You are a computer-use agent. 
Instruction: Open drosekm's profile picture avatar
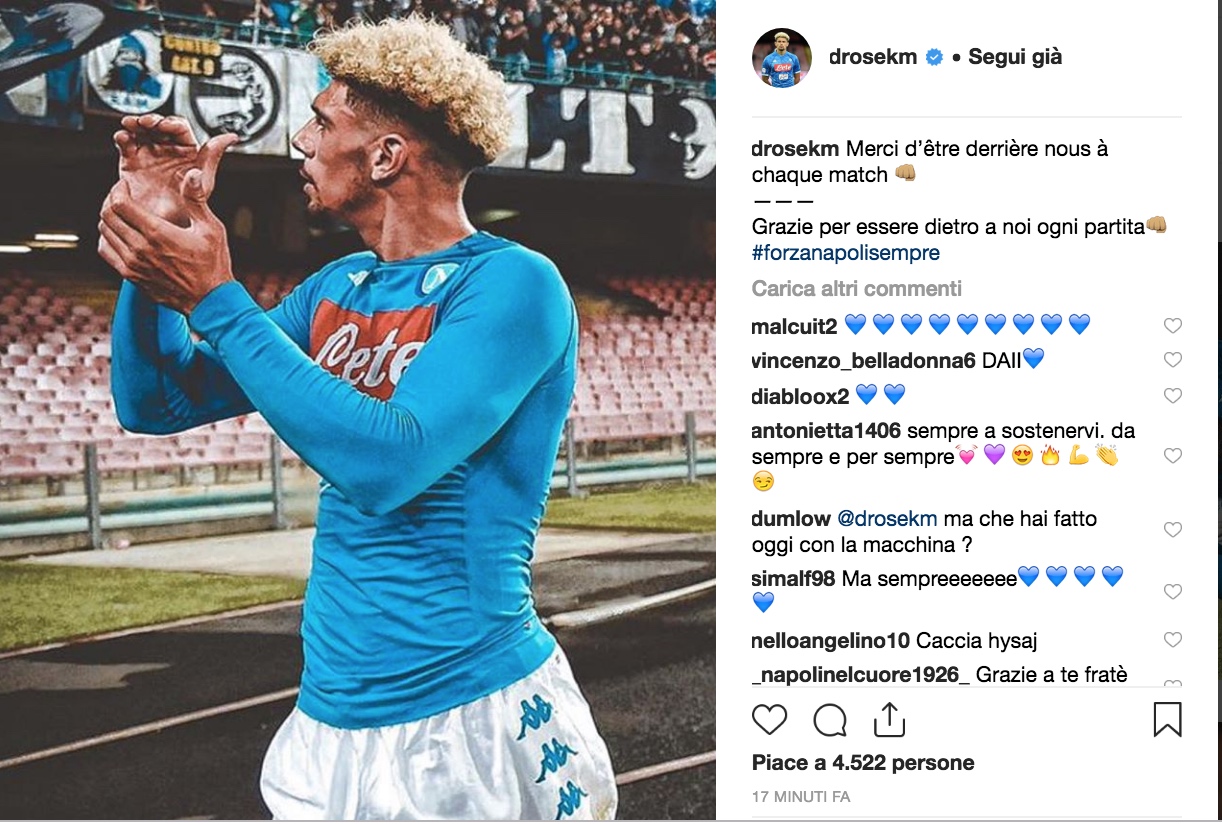(782, 58)
